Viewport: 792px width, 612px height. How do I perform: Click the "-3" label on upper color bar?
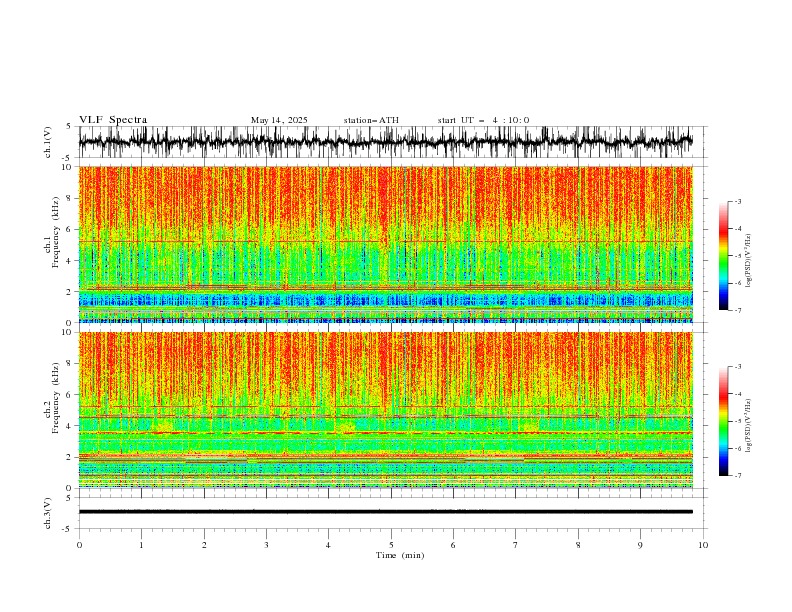point(738,201)
